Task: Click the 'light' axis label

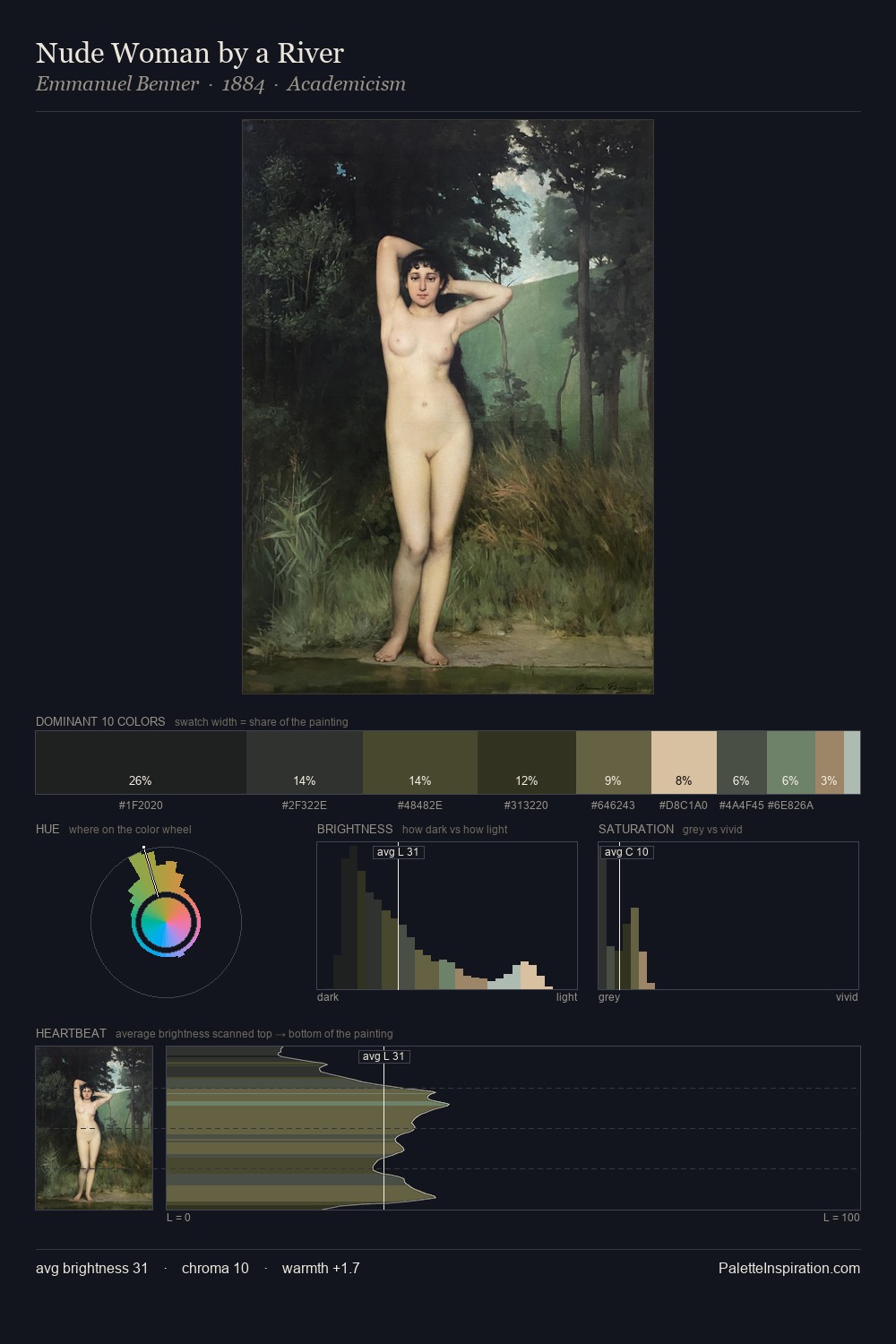Action: (567, 997)
